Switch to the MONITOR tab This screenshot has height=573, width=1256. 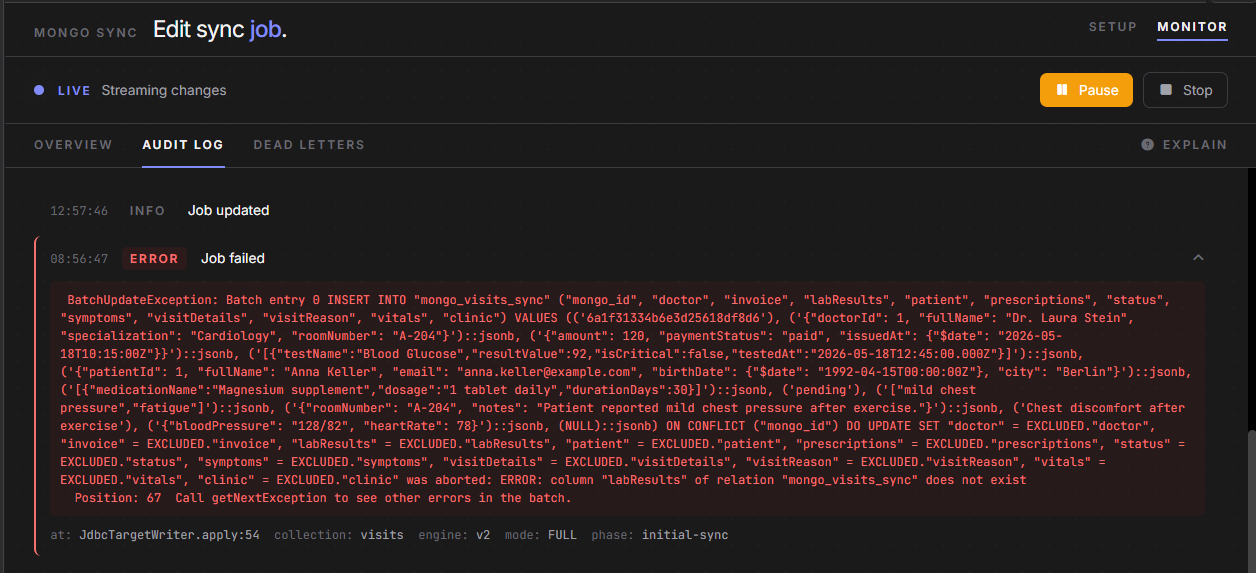click(1192, 27)
